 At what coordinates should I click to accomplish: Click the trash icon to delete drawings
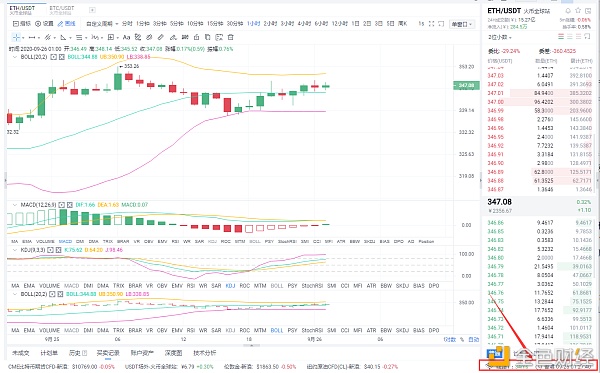[x=230, y=37]
